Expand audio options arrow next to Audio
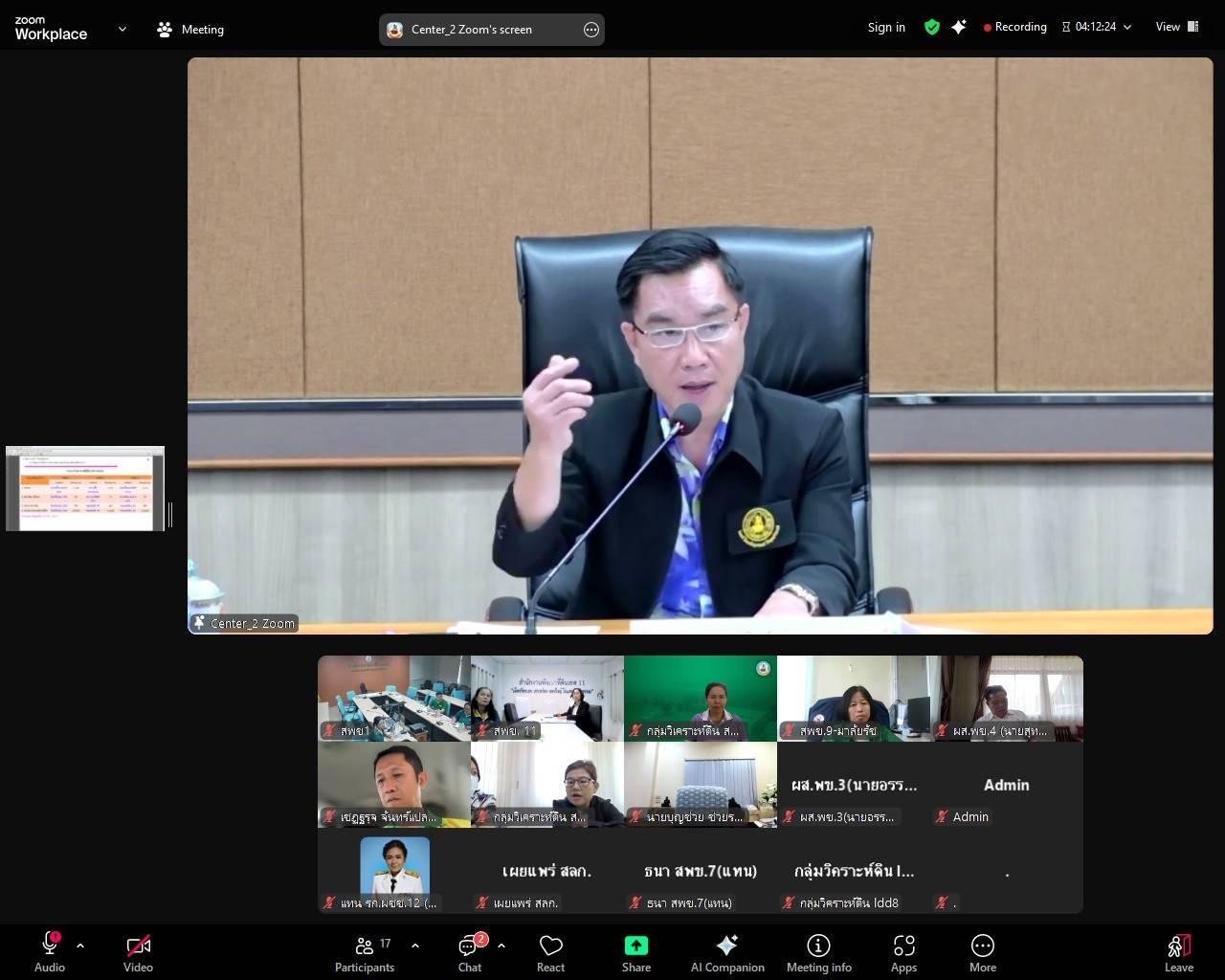This screenshot has width=1225, height=980. tap(80, 946)
